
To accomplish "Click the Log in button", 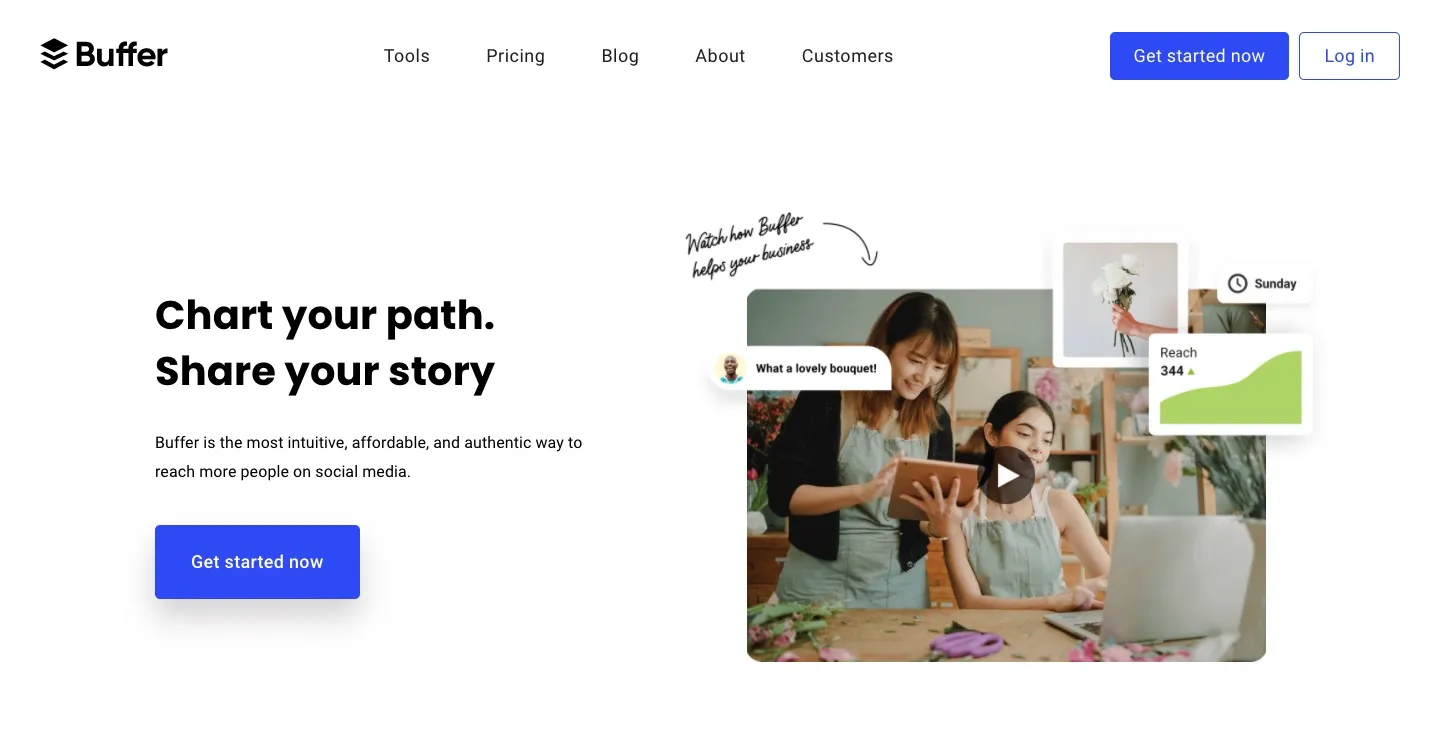I will pyautogui.click(x=1349, y=56).
